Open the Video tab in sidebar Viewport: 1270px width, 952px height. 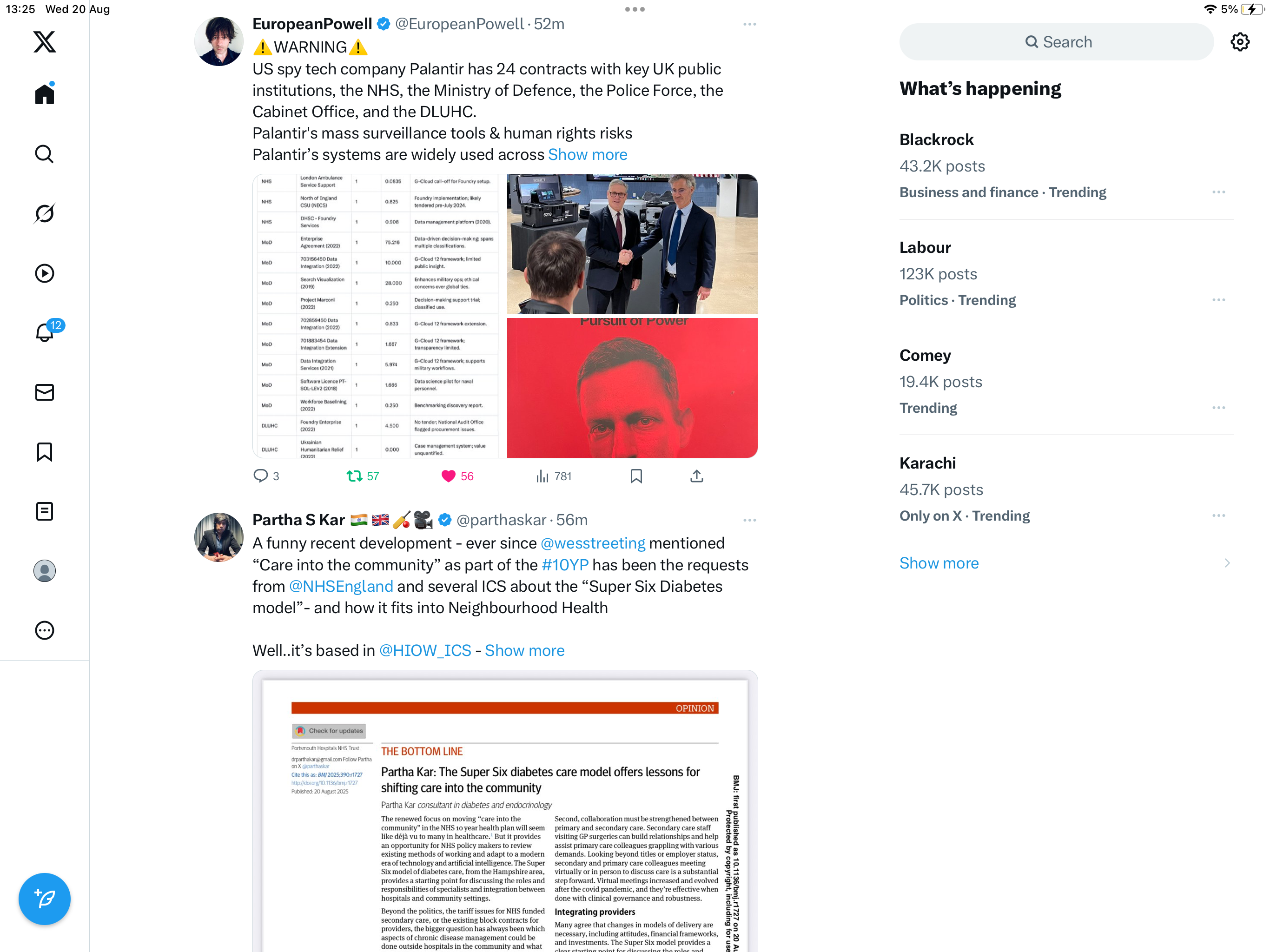pyautogui.click(x=44, y=273)
